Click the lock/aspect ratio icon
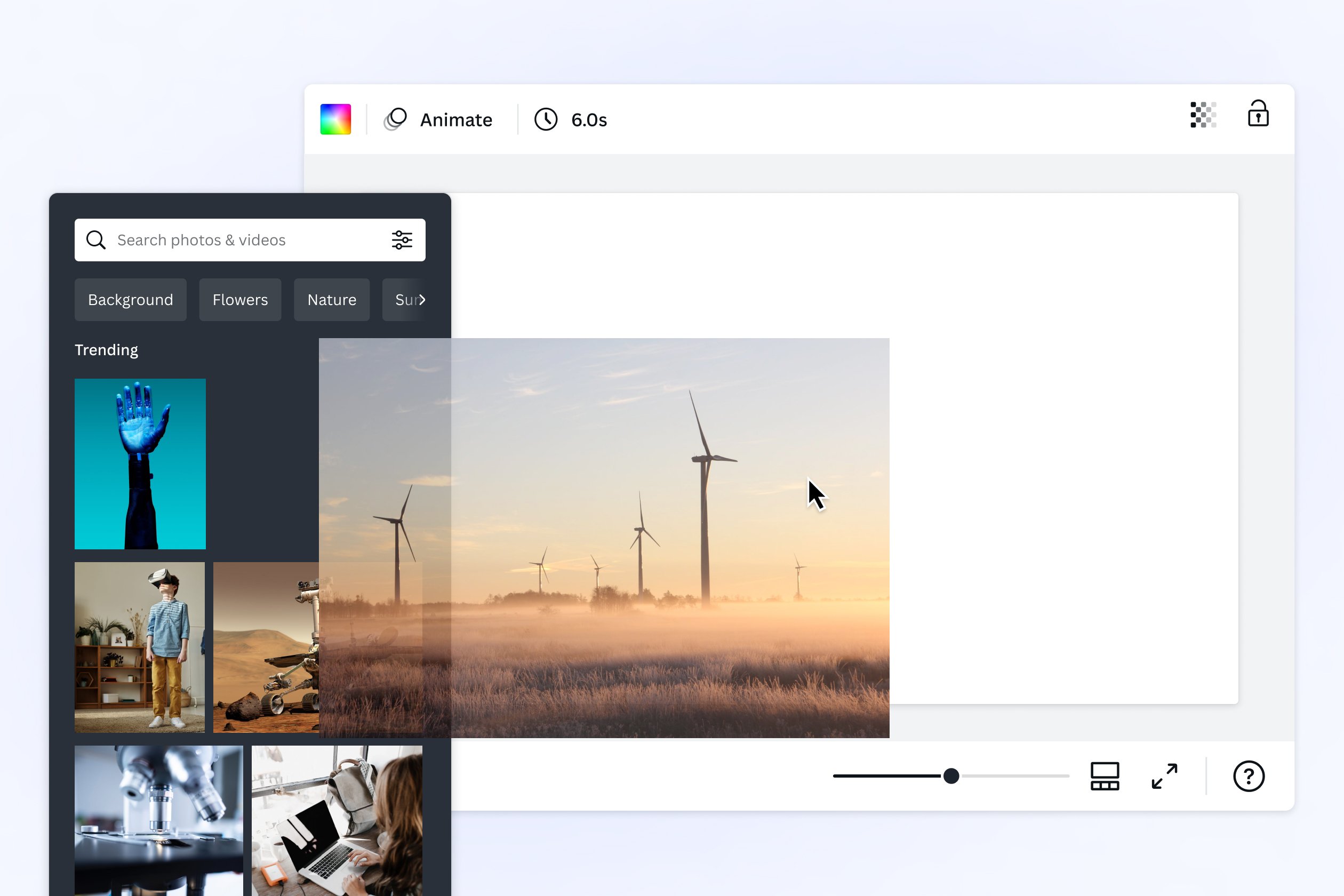This screenshot has width=1344, height=896. tap(1257, 118)
